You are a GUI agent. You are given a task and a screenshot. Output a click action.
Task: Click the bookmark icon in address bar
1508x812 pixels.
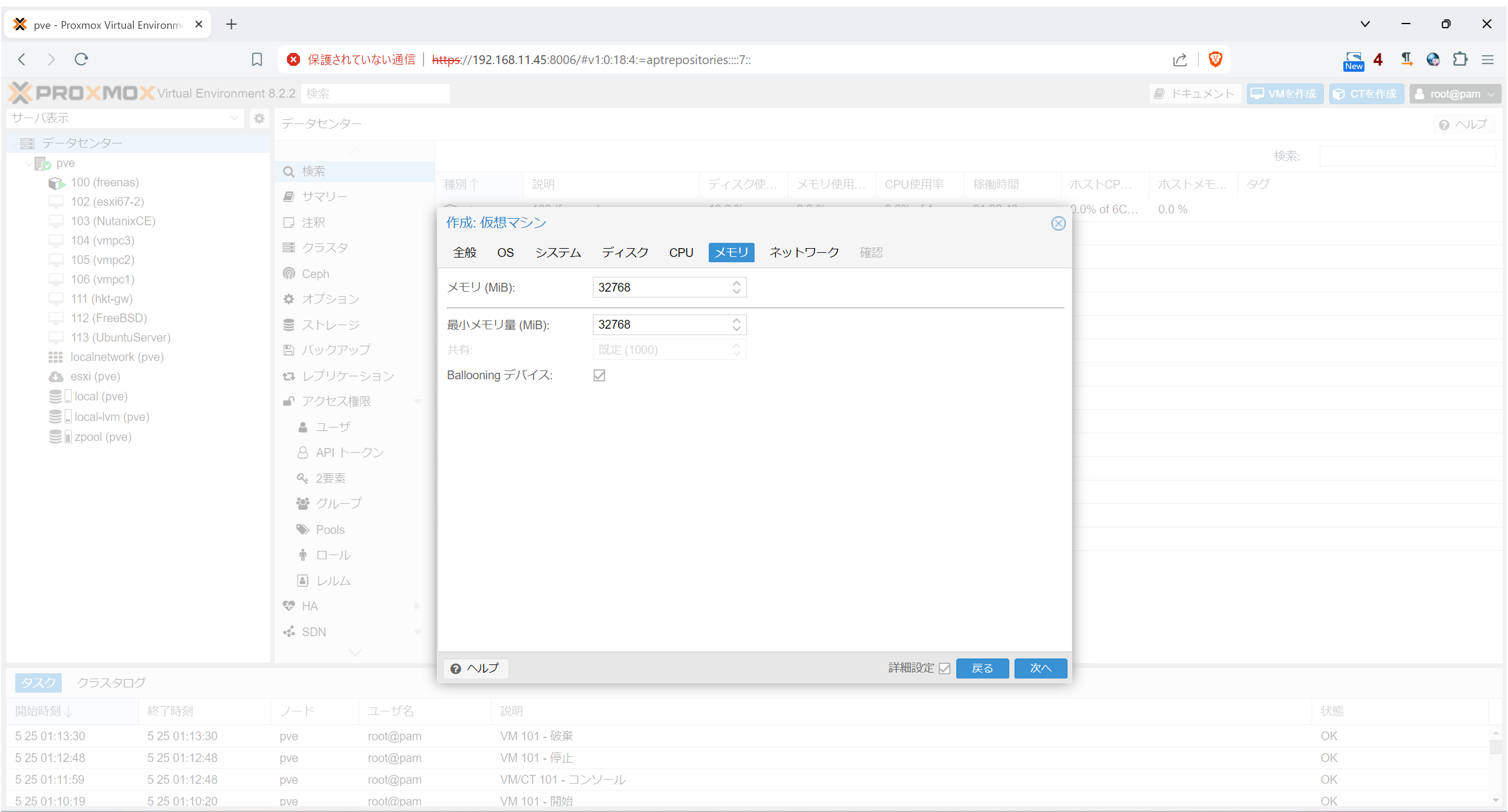click(257, 59)
